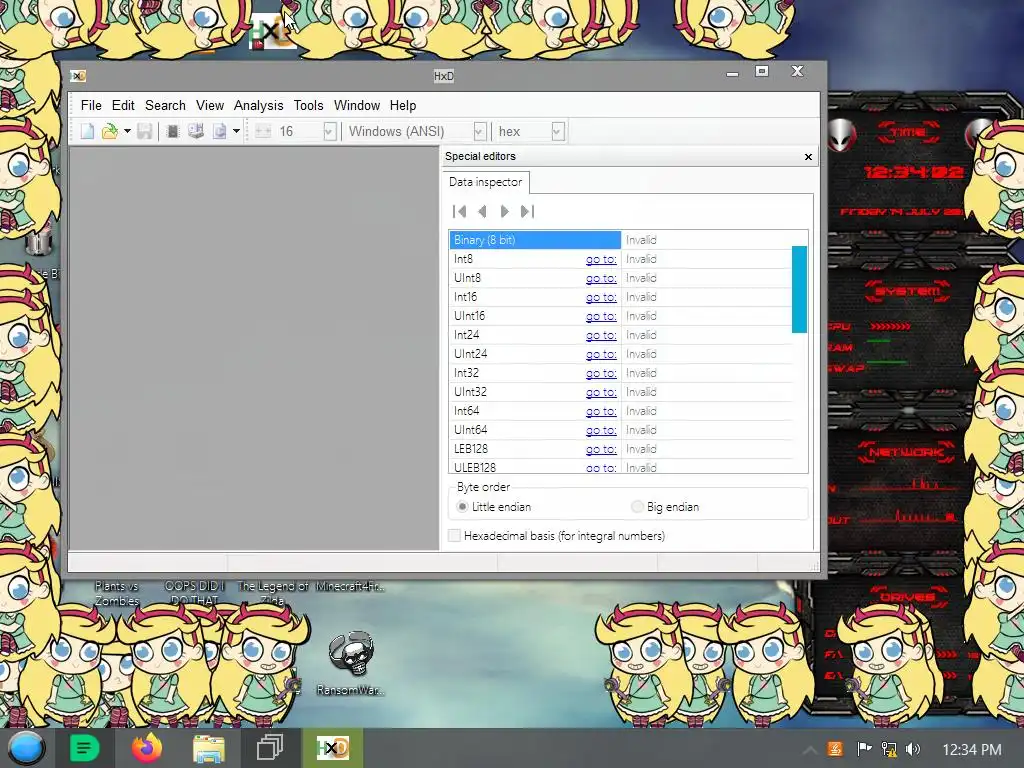This screenshot has height=768, width=1024.
Task: Jump to last byte in Data inspector
Action: point(527,211)
